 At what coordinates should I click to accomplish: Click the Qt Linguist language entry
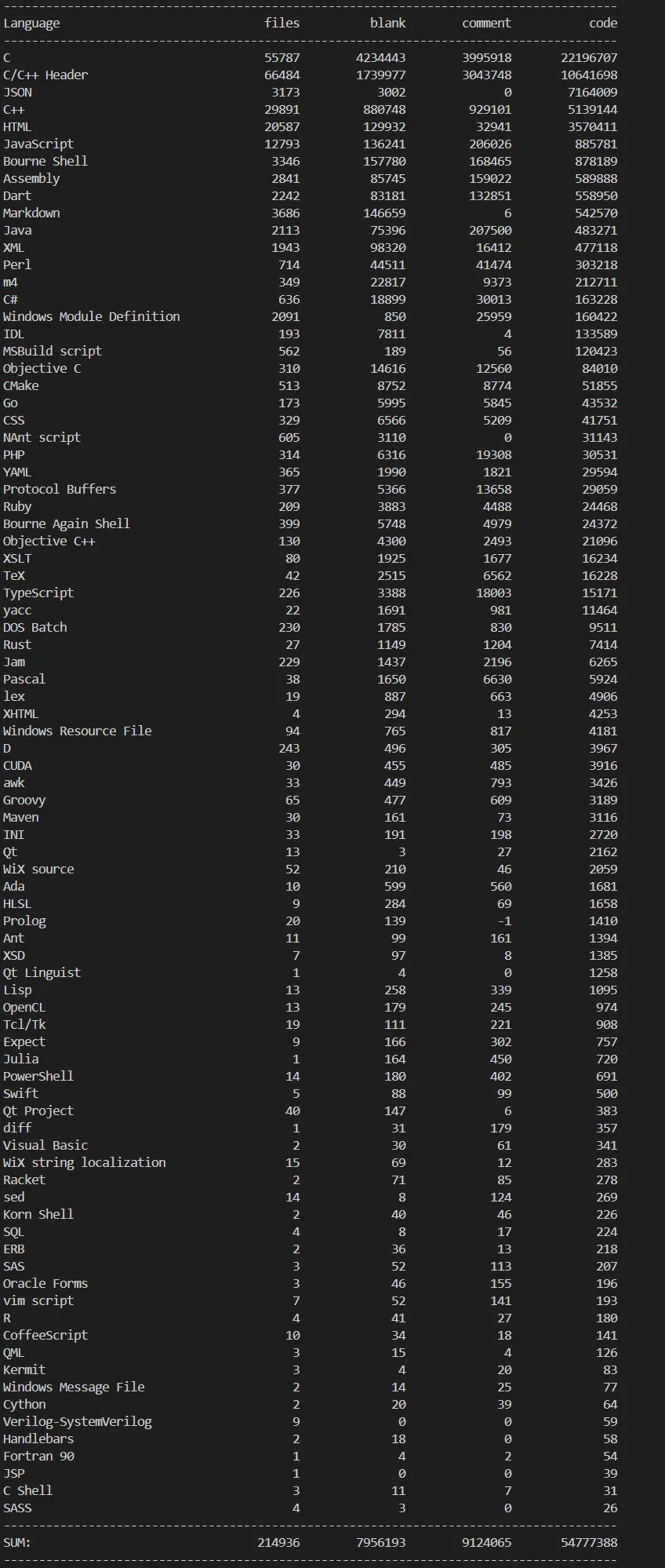[x=42, y=973]
